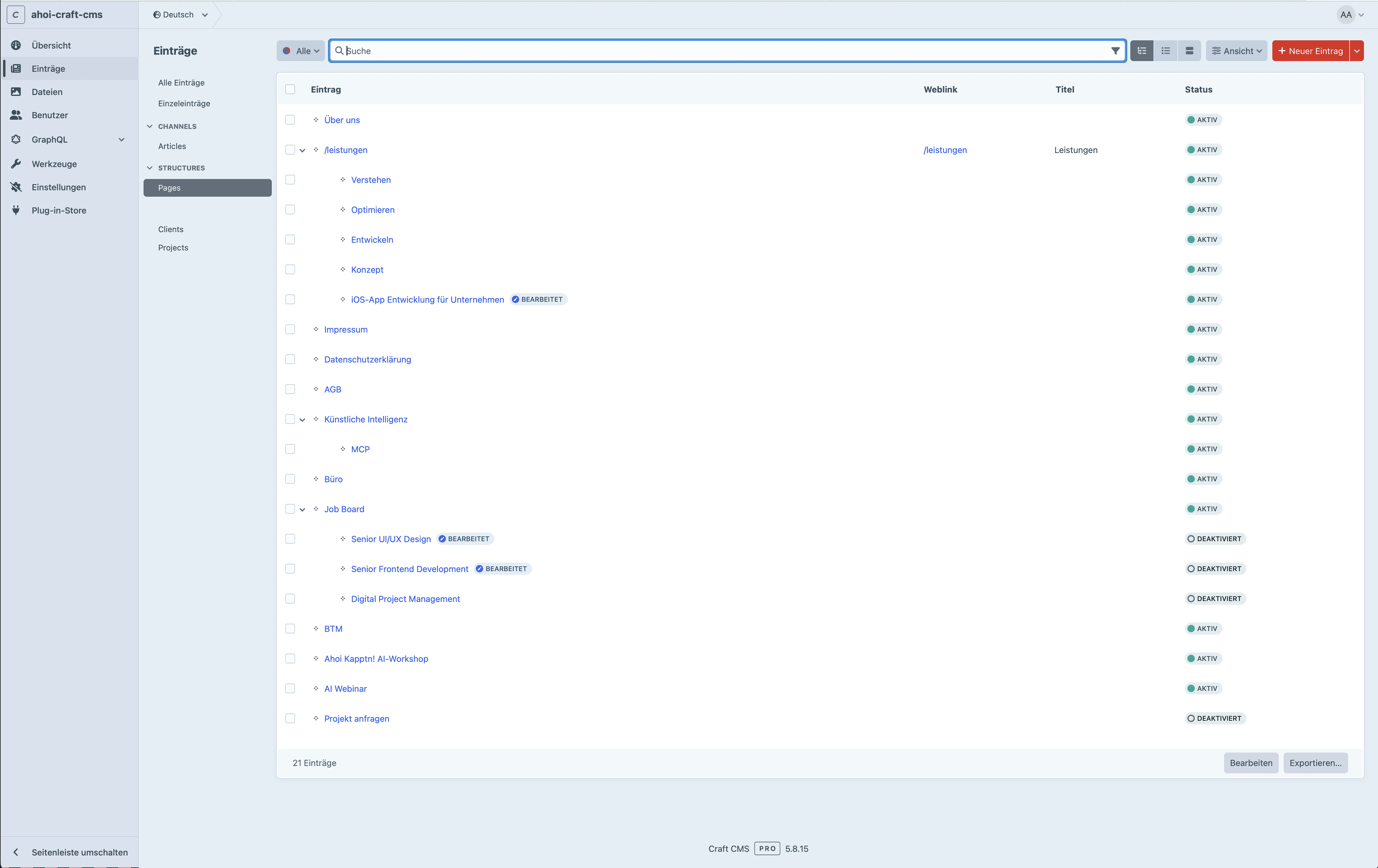Open the Deutsch site dropdown
This screenshot has height=868, width=1378.
point(180,15)
